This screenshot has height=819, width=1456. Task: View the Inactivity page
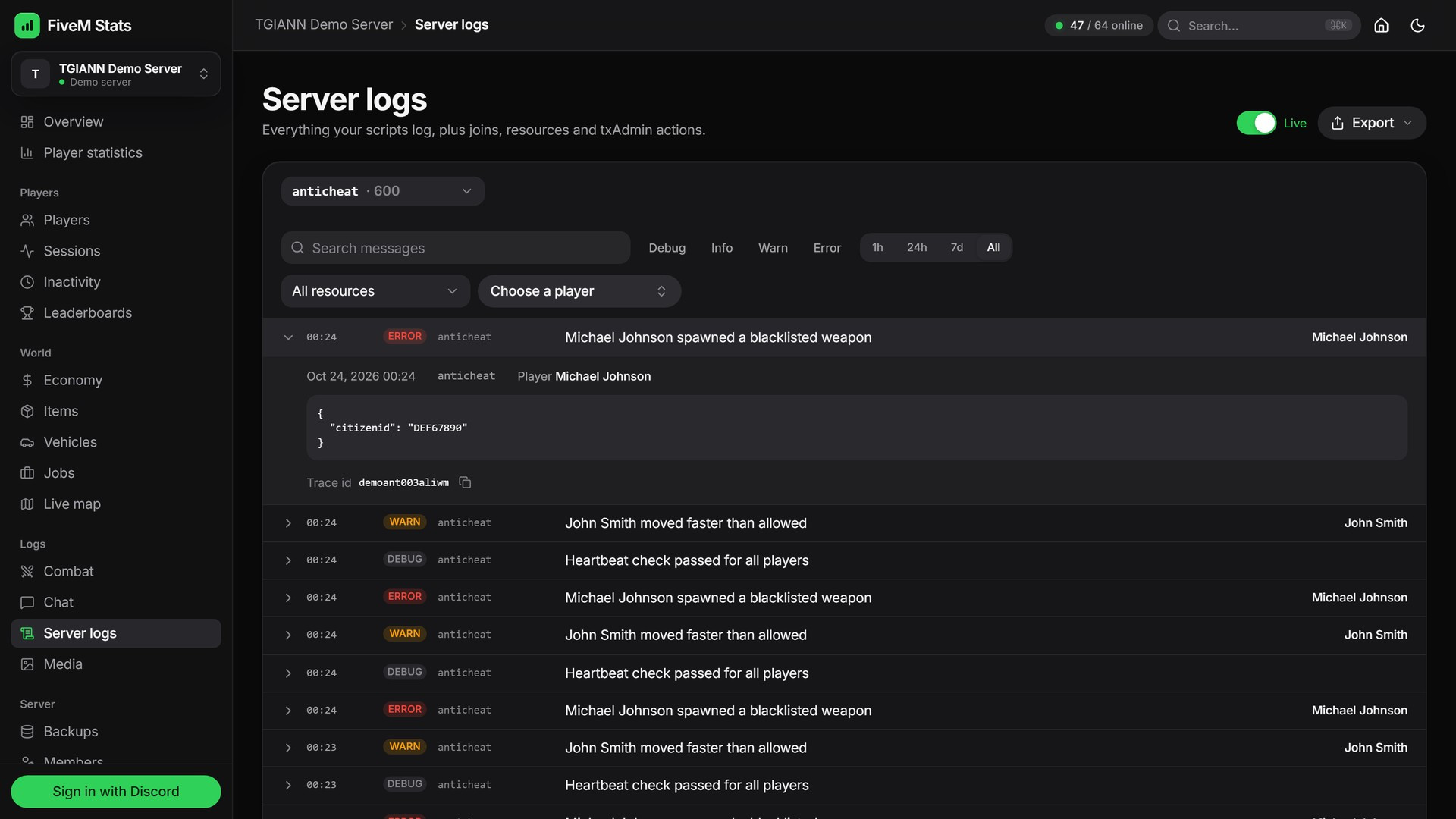coord(116,282)
